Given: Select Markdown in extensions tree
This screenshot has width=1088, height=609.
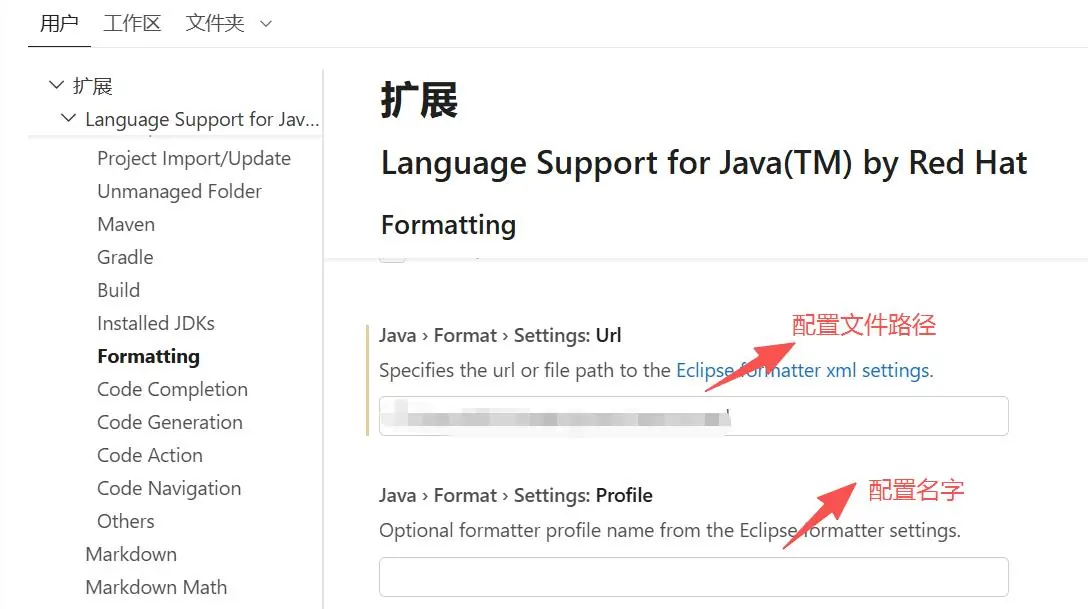Looking at the screenshot, I should point(131,554).
